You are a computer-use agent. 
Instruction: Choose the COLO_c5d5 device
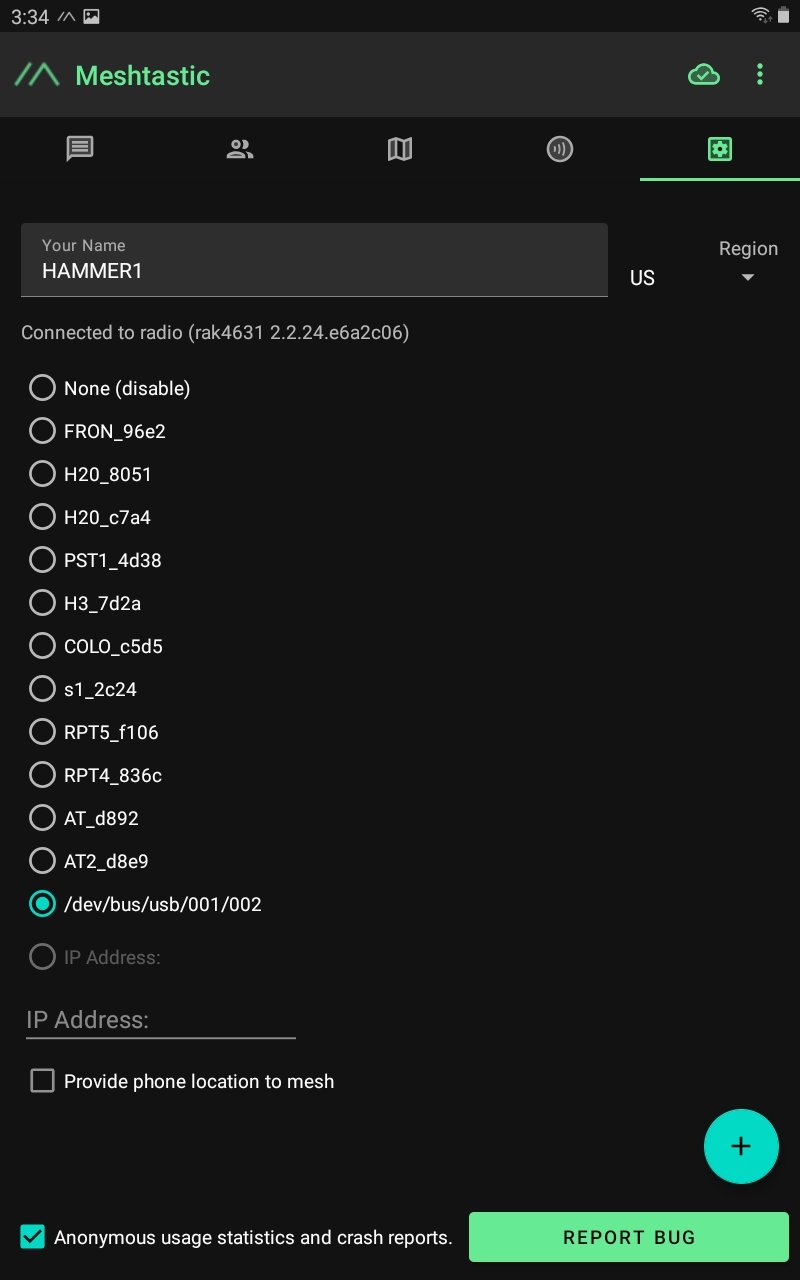pyautogui.click(x=42, y=646)
